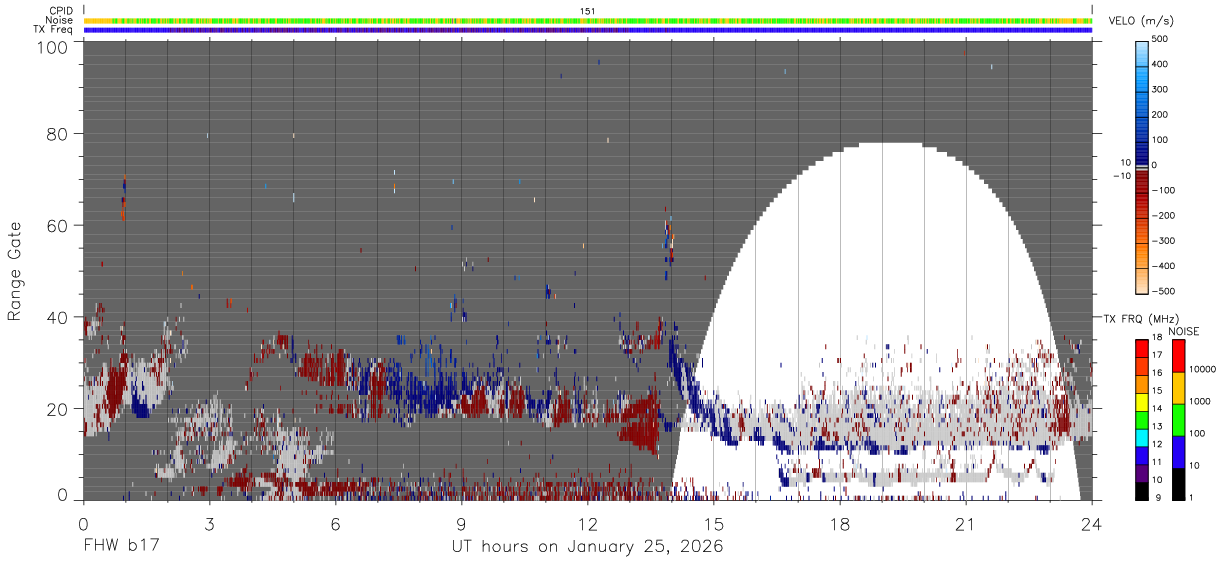
Task: Click the 'UT hours on January 25, 2026' title
Action: 587,548
